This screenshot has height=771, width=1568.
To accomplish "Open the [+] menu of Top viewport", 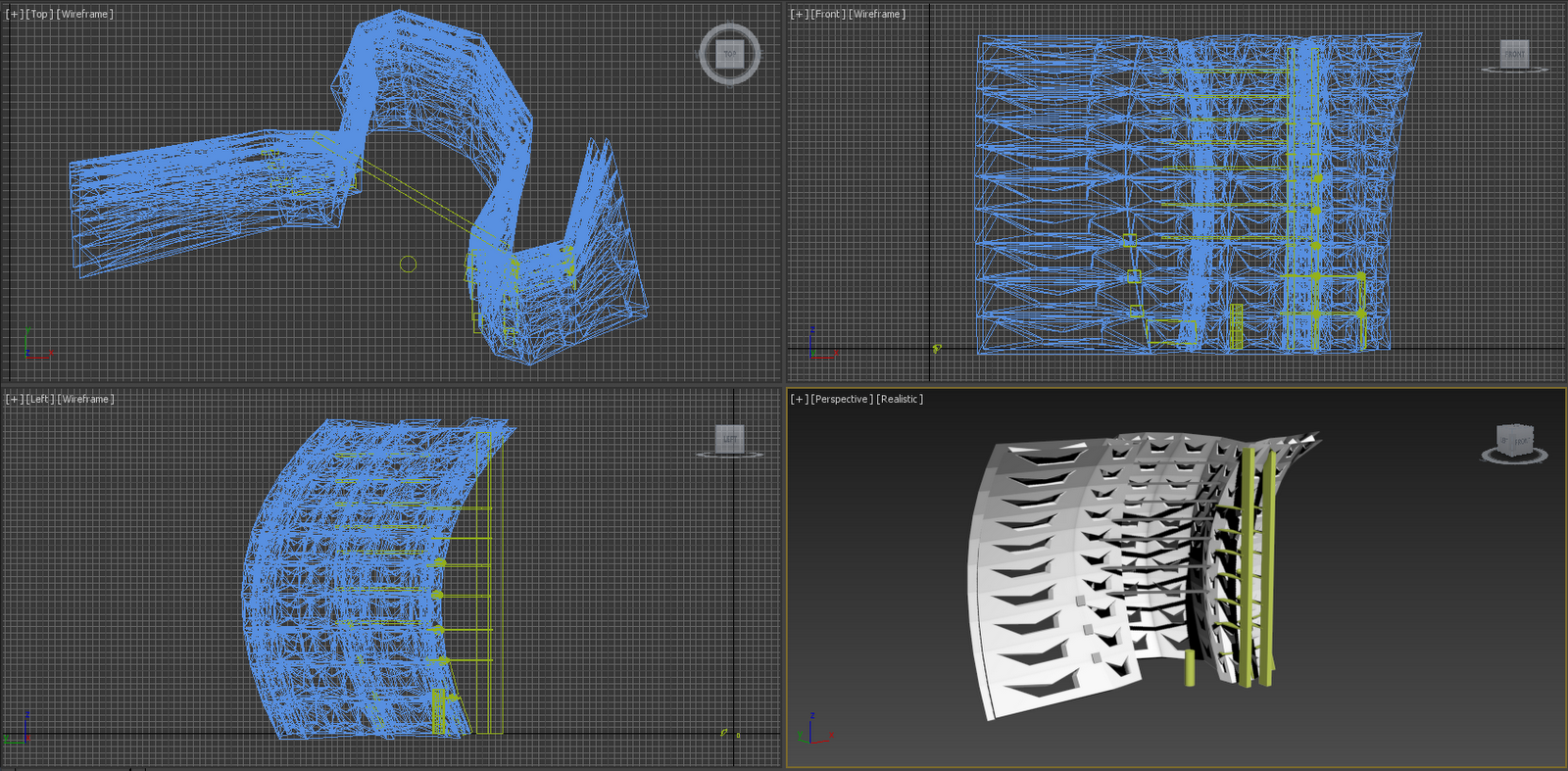I will click(x=14, y=14).
